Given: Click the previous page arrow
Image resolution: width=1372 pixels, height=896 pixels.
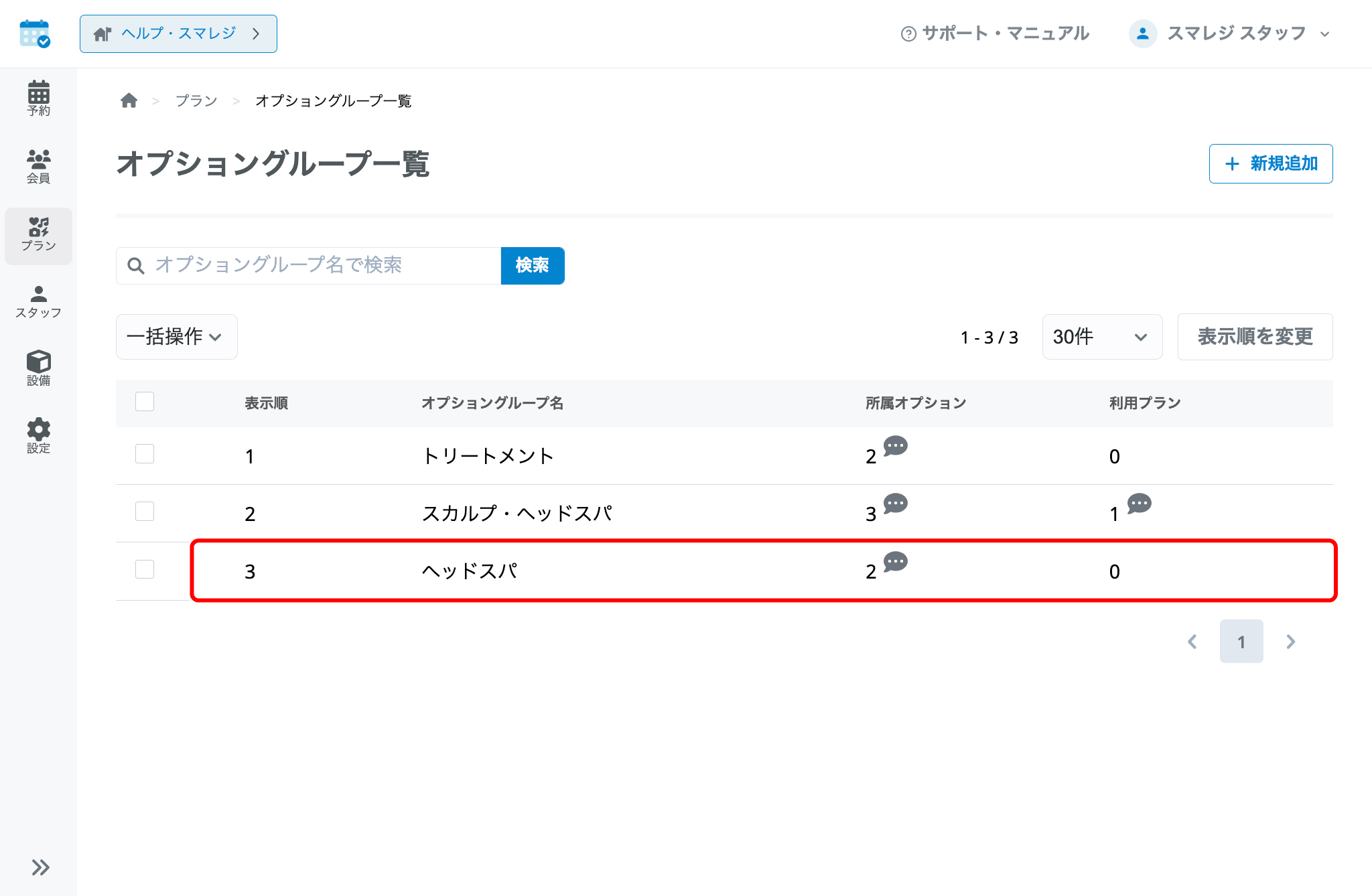Looking at the screenshot, I should (1192, 642).
